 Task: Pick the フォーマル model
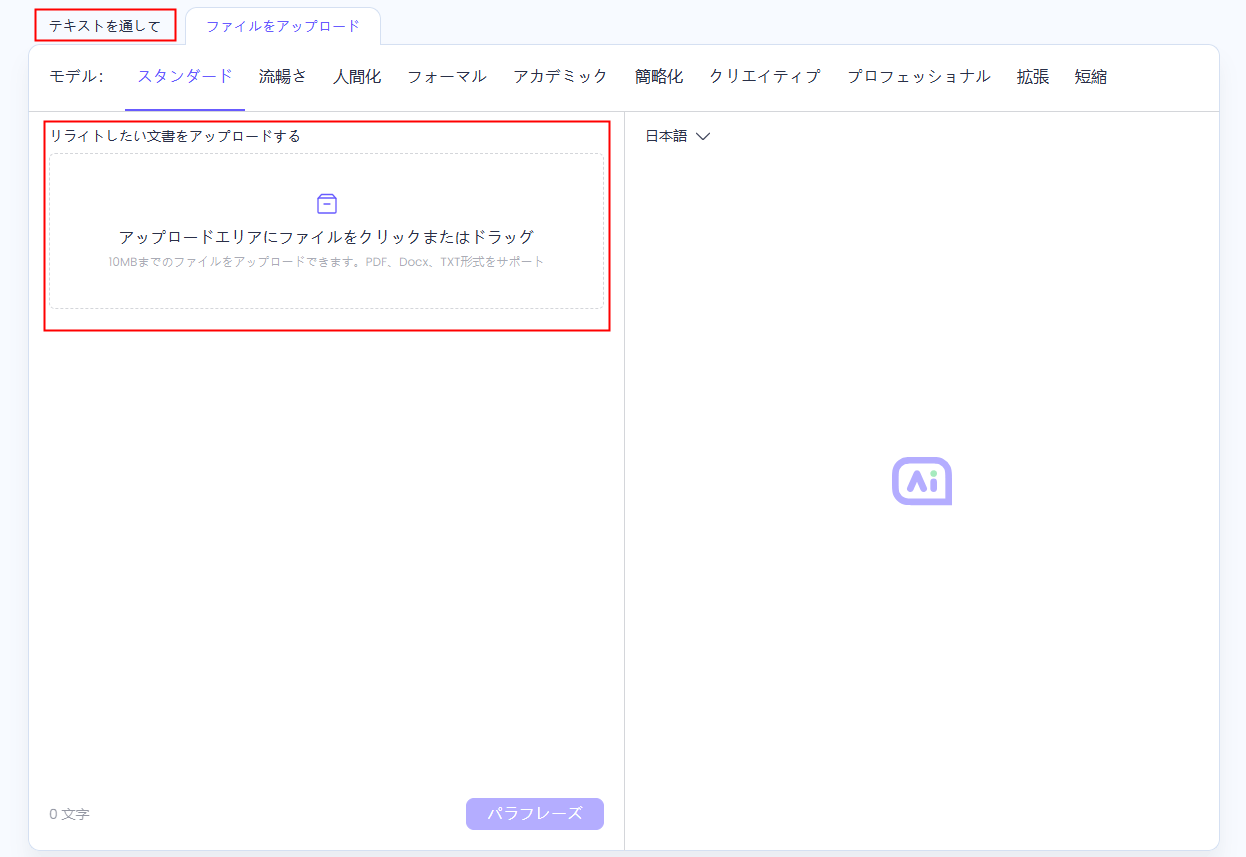point(447,77)
